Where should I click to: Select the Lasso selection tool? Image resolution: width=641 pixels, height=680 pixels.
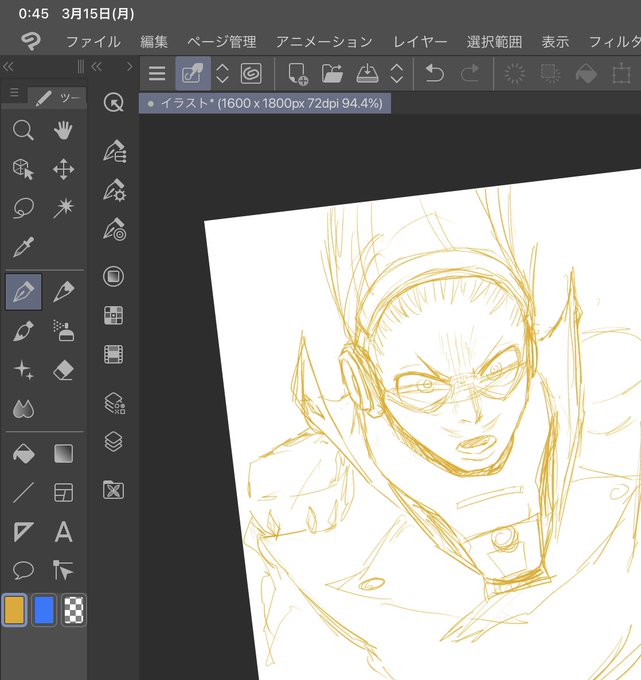23,208
